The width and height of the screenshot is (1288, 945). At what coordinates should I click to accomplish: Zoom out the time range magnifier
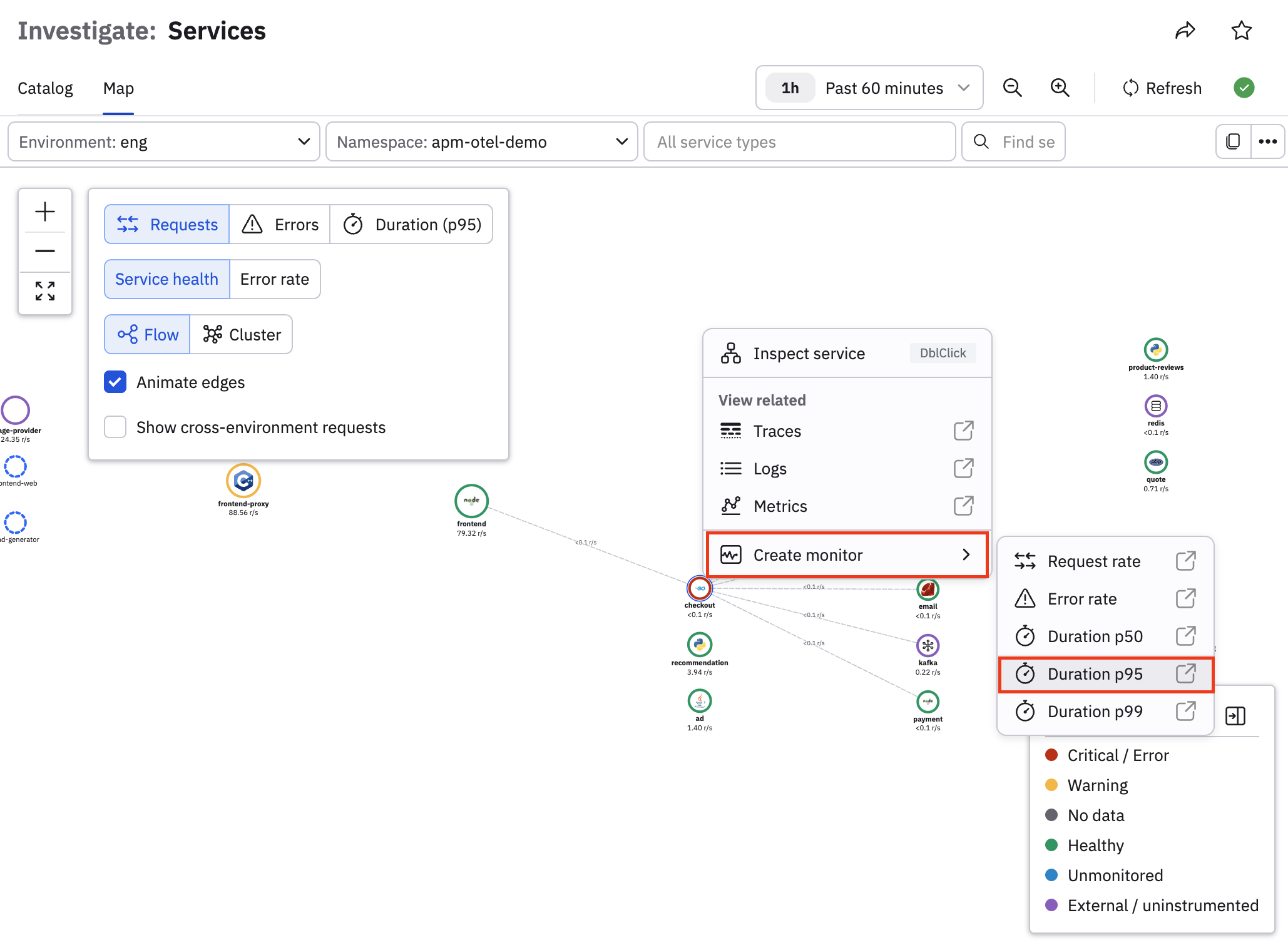click(x=1012, y=88)
